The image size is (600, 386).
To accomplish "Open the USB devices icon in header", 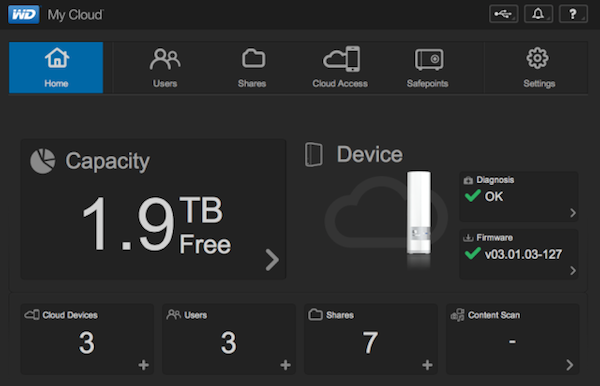I will (x=504, y=14).
